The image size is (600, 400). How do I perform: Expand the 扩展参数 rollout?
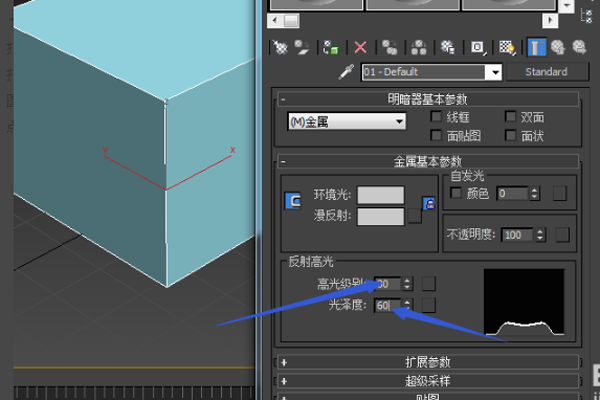click(x=427, y=362)
